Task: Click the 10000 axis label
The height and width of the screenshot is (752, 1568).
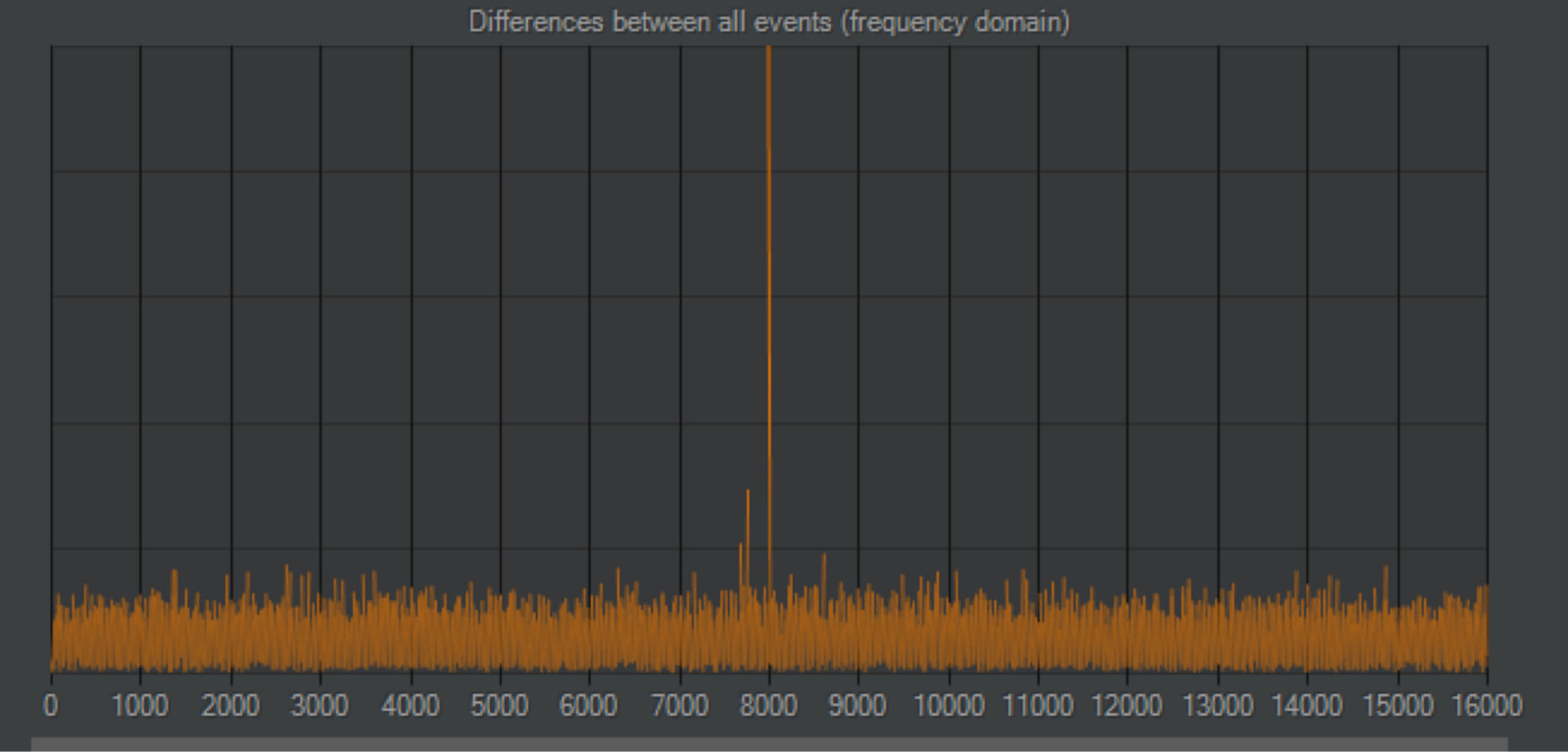Action: coord(949,705)
